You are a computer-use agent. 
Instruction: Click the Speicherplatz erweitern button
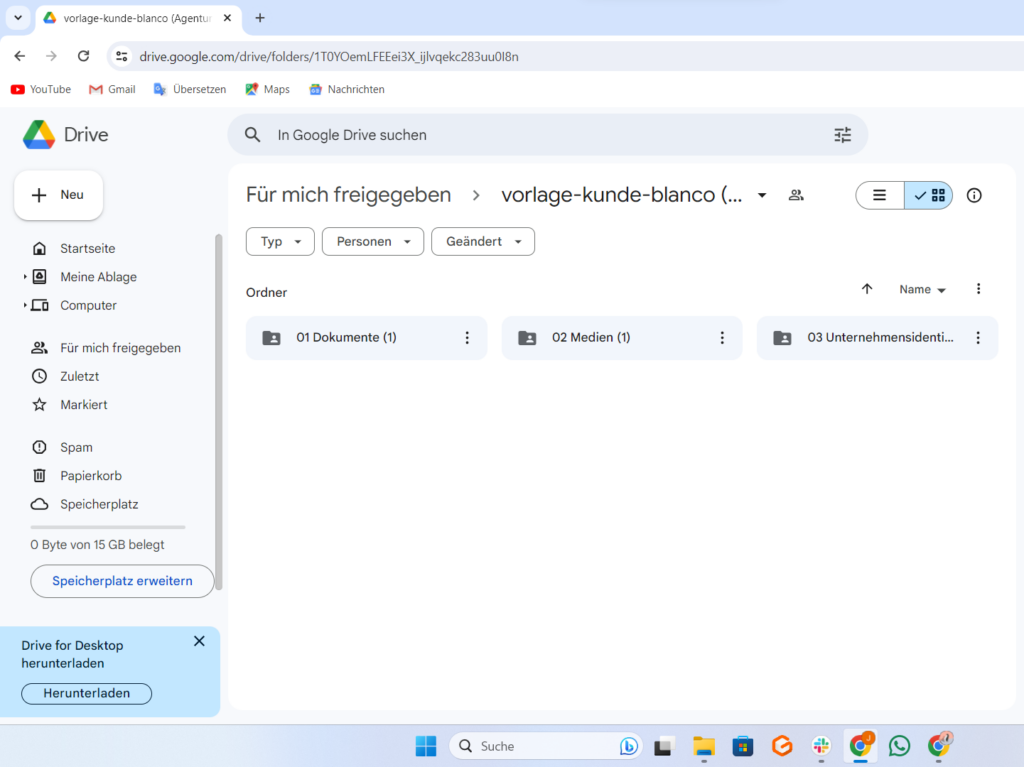point(122,581)
